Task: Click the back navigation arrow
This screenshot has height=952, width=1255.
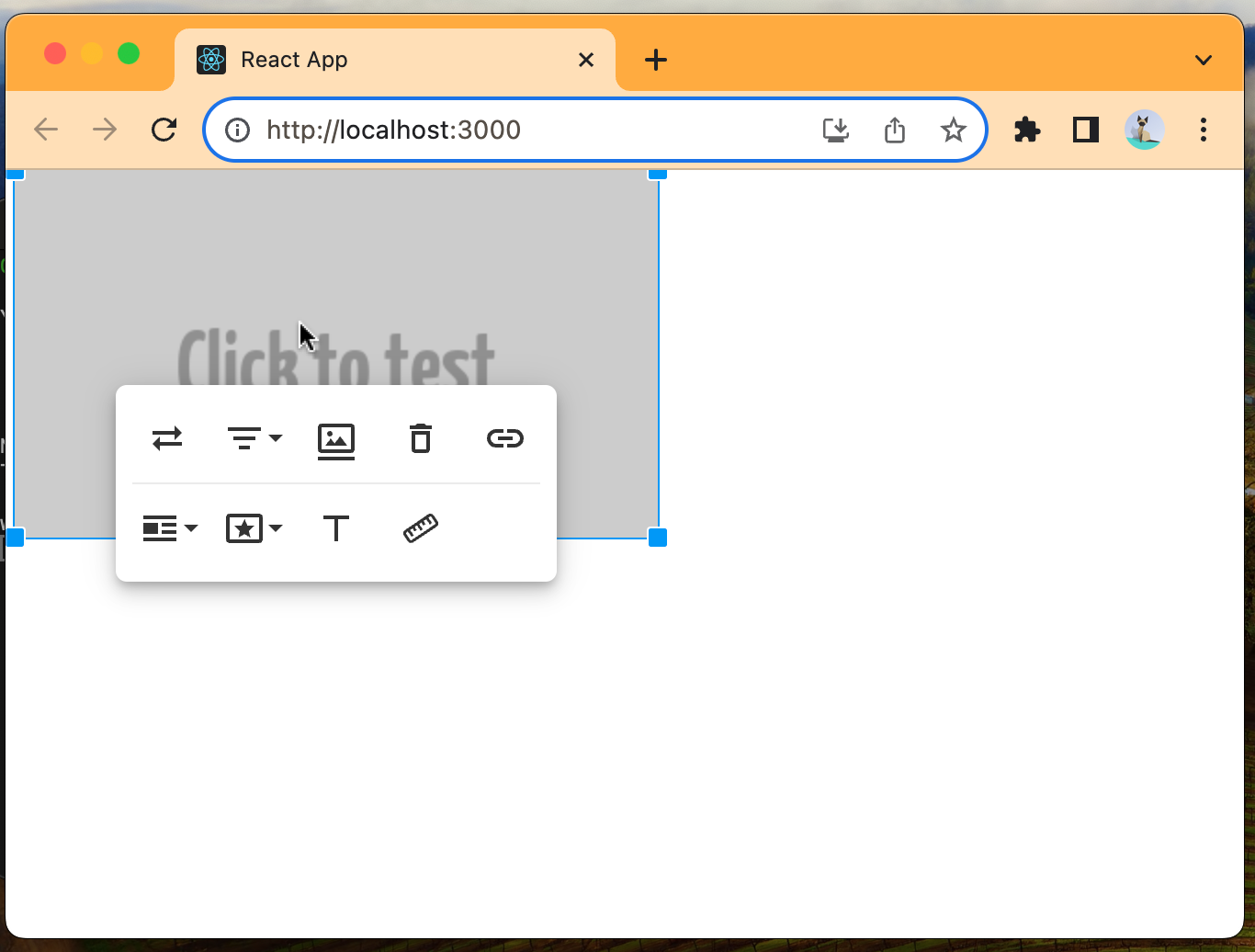Action: (46, 130)
